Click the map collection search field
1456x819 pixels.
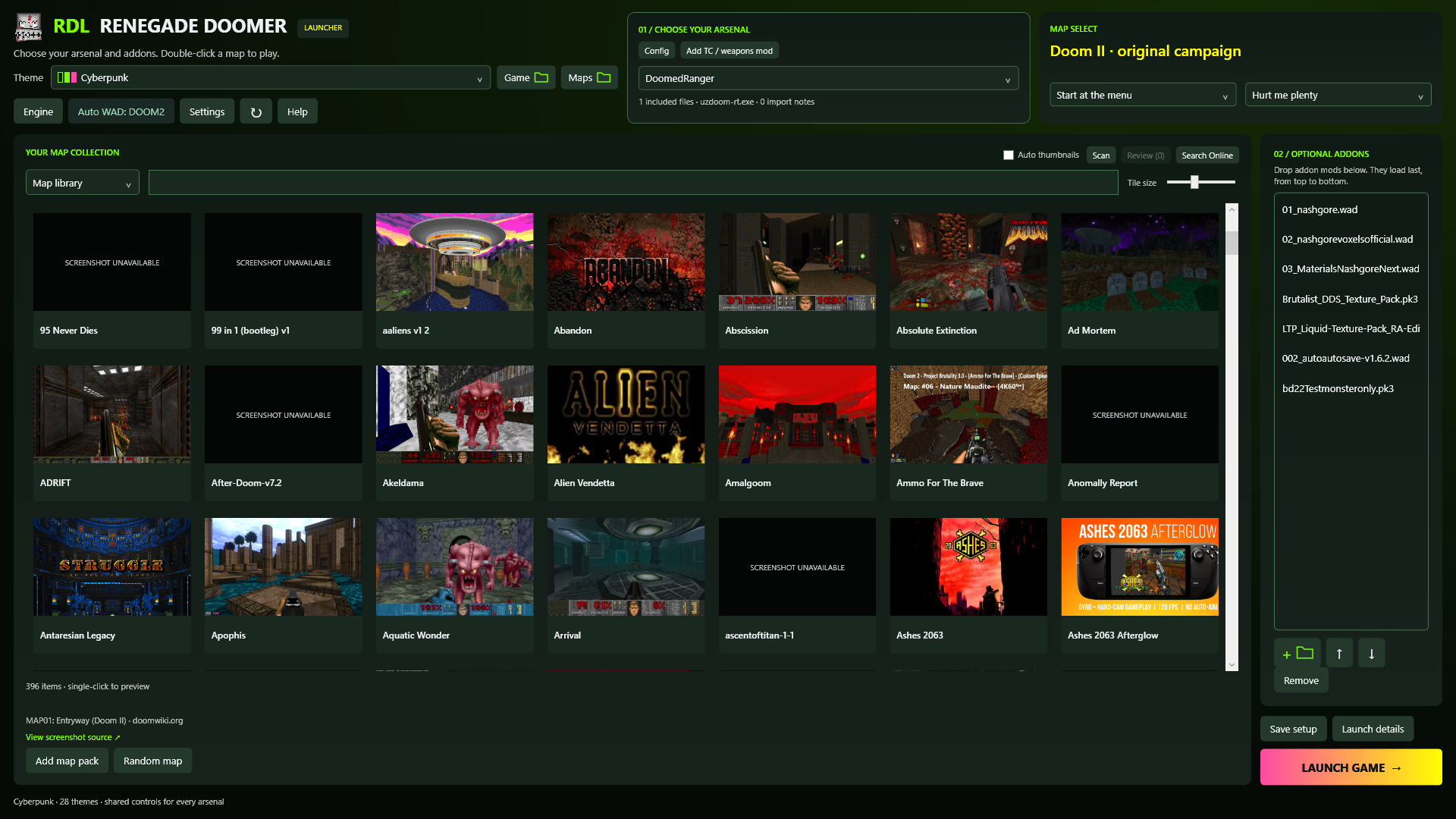(x=633, y=182)
